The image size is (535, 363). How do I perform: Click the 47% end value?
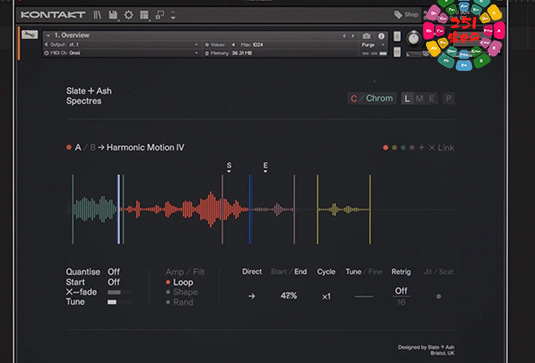[x=289, y=296]
